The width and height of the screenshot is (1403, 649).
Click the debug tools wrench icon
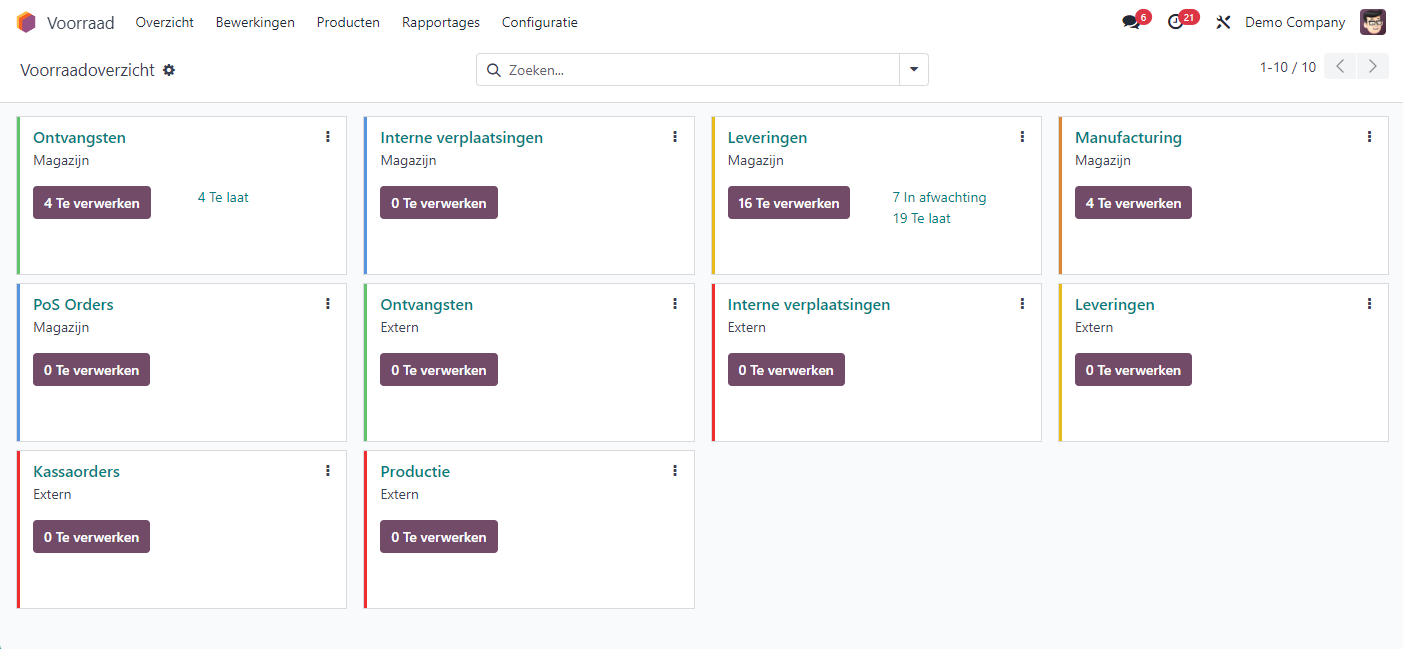coord(1222,22)
